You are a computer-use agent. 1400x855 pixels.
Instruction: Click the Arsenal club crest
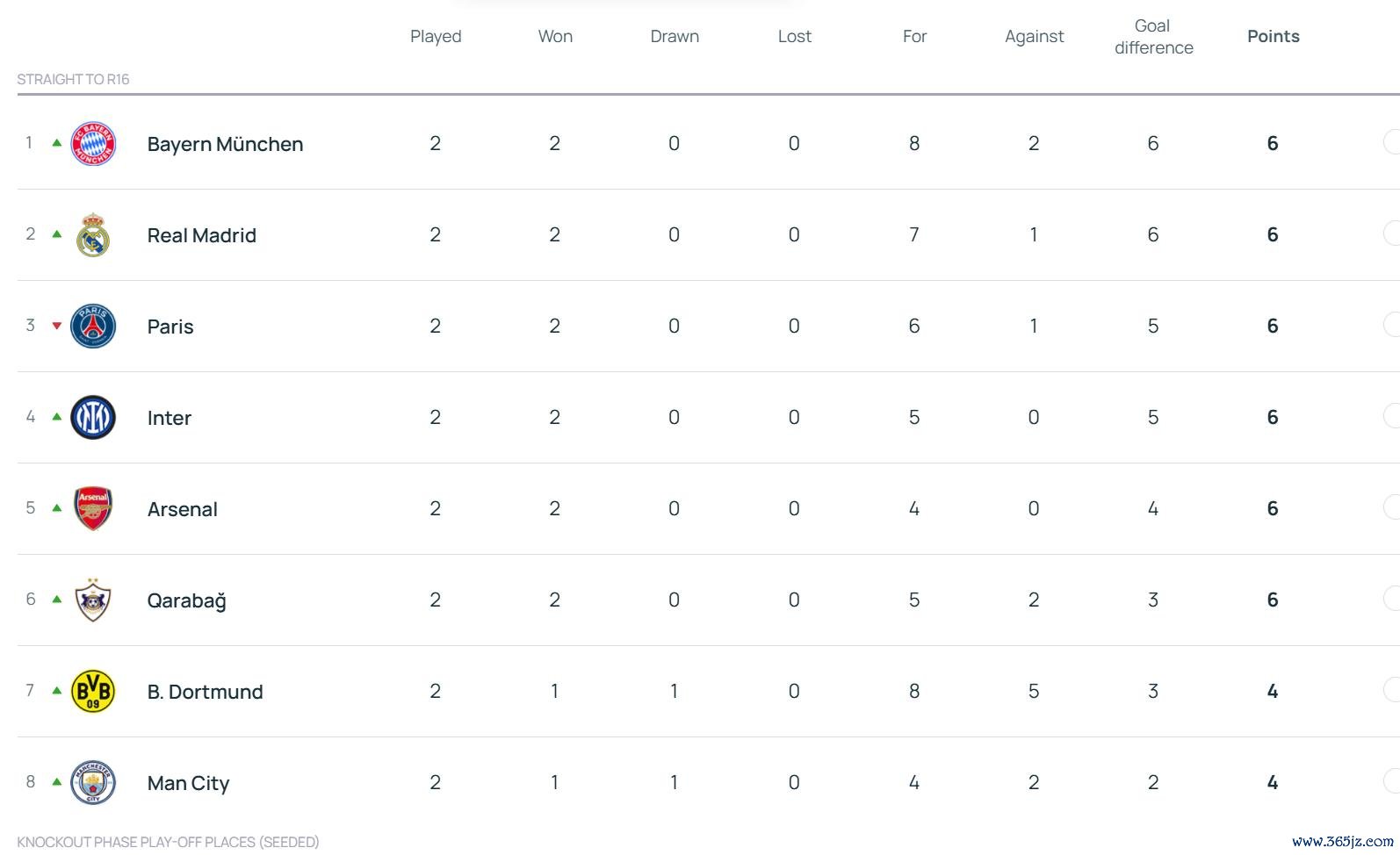point(93,509)
